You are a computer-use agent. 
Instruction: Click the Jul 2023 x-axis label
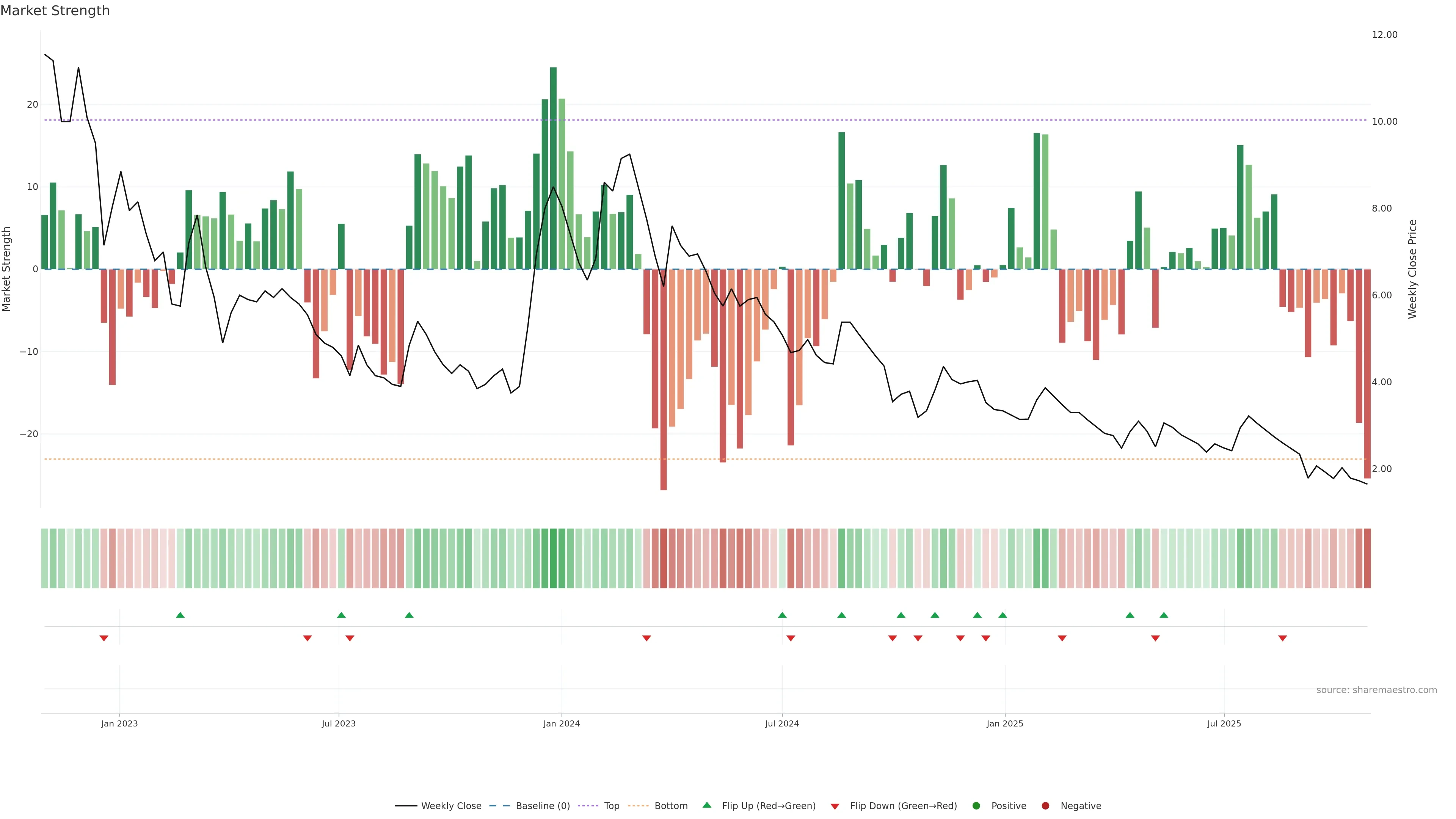tap(339, 723)
